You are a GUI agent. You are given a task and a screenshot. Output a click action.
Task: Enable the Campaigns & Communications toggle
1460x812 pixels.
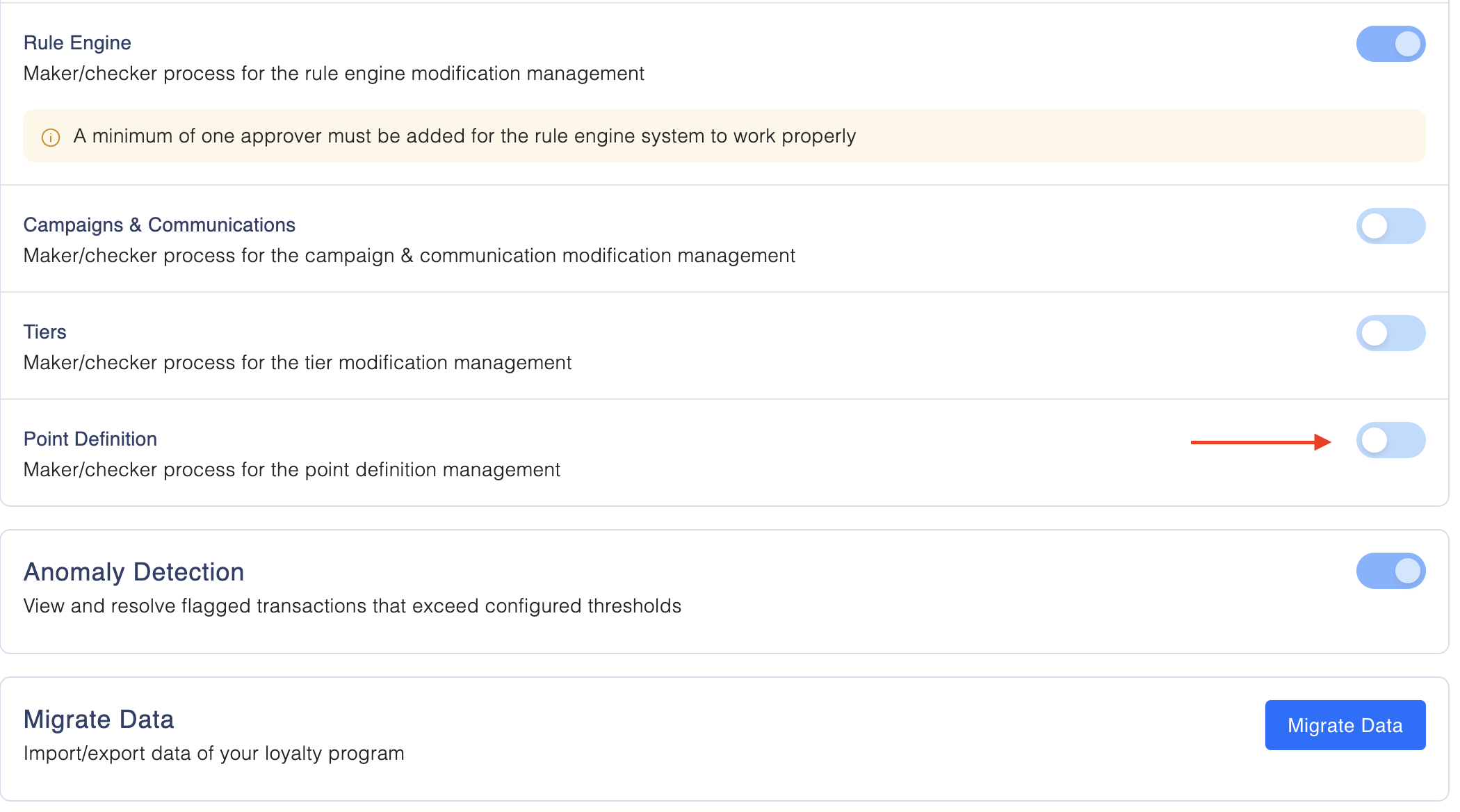tap(1390, 226)
